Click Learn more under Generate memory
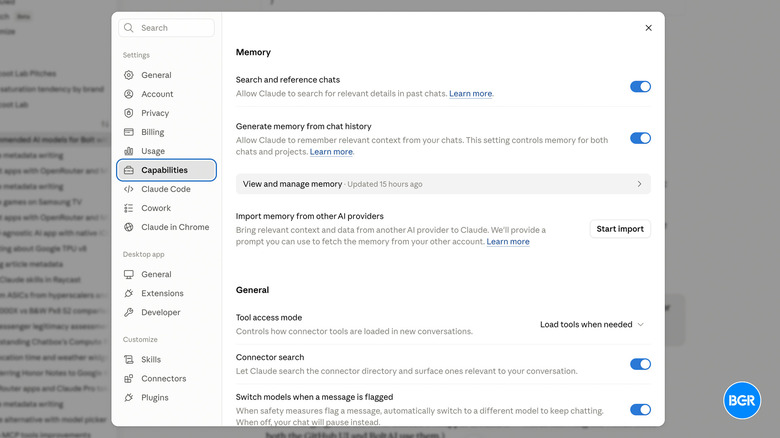Image resolution: width=780 pixels, height=438 pixels. coord(331,152)
